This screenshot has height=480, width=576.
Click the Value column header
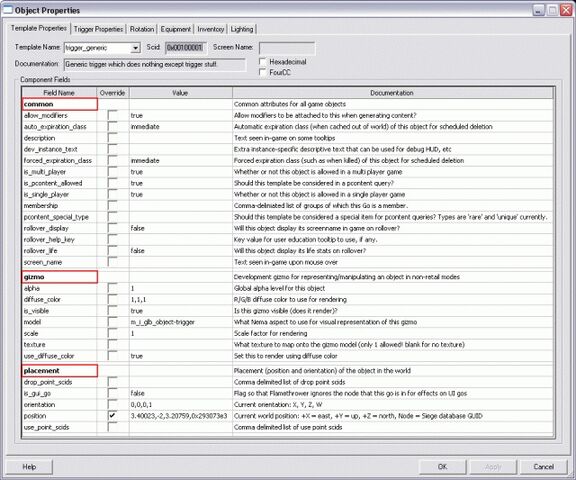(180, 93)
